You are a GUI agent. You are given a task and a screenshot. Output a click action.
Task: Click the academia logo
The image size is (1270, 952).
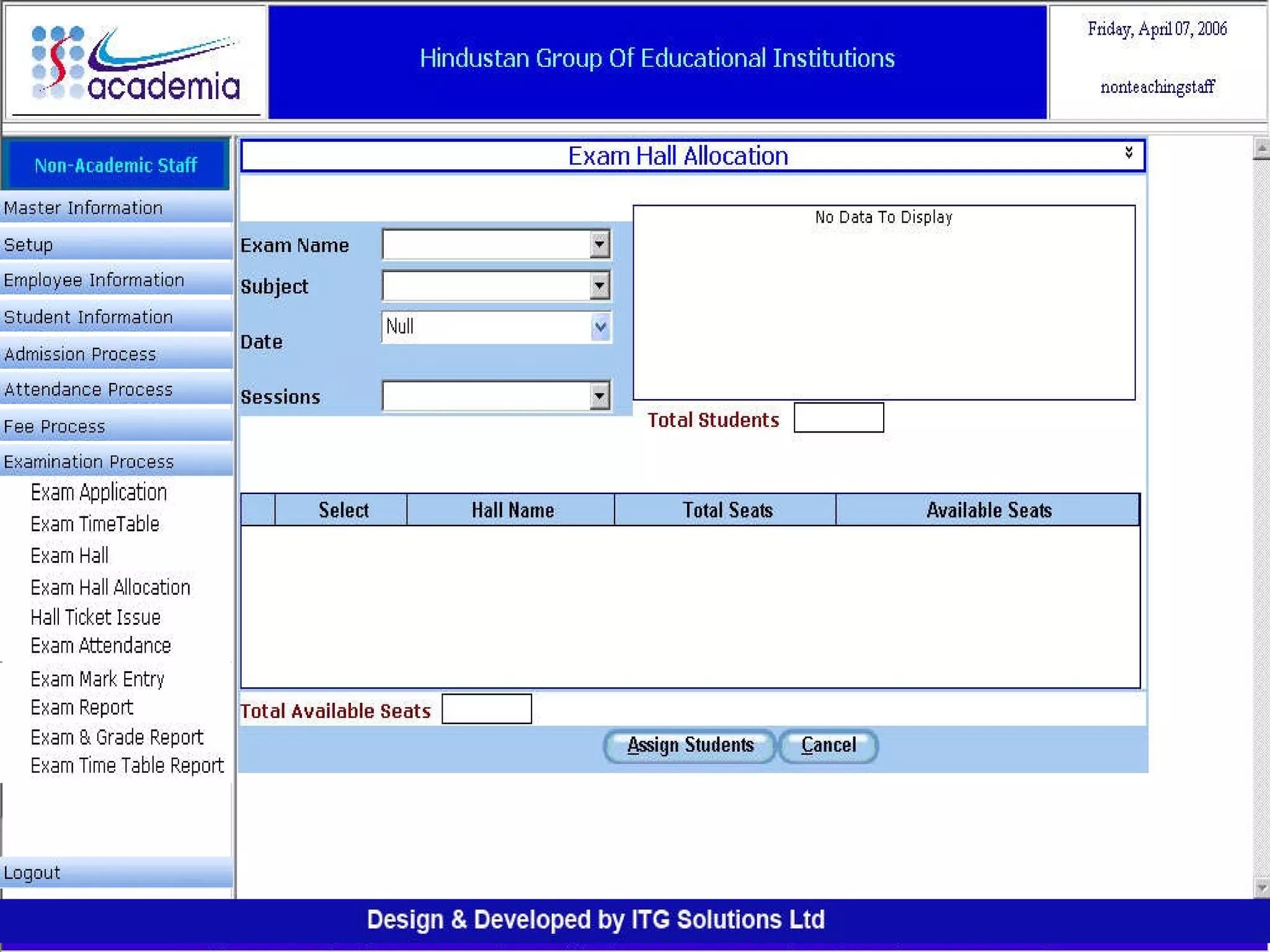pos(135,63)
